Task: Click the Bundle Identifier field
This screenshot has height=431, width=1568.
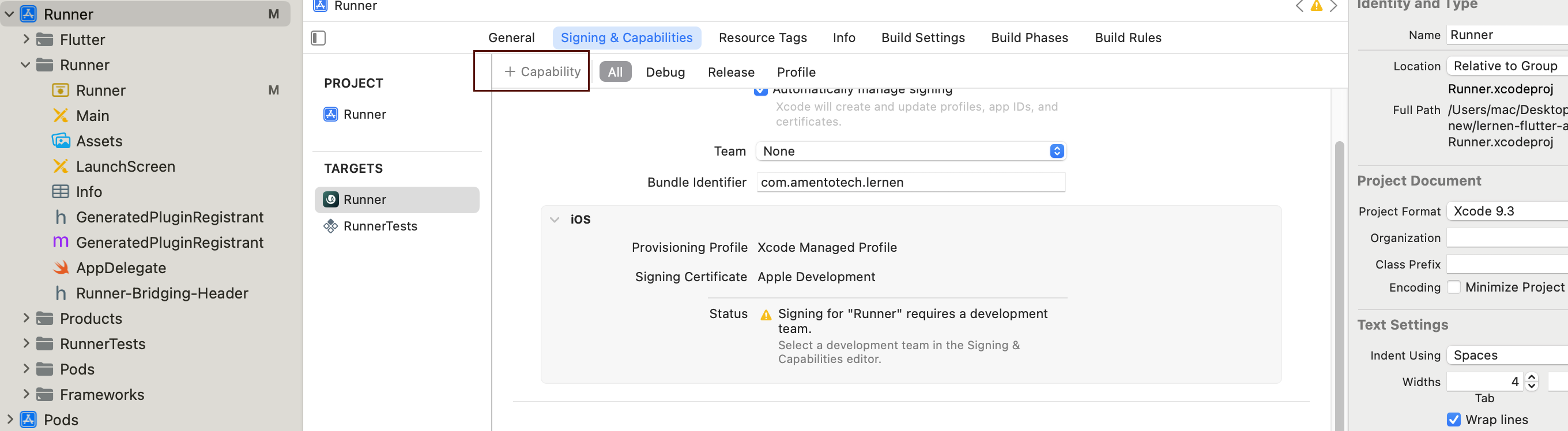Action: point(911,182)
